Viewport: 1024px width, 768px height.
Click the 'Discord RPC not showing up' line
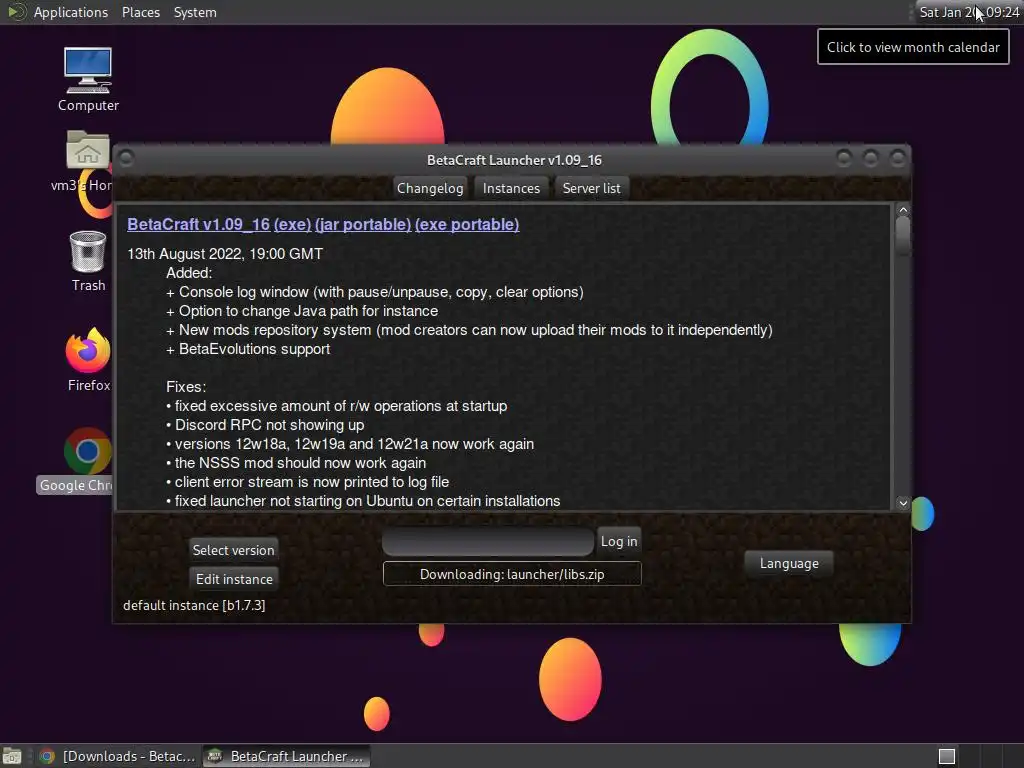[x=265, y=425]
